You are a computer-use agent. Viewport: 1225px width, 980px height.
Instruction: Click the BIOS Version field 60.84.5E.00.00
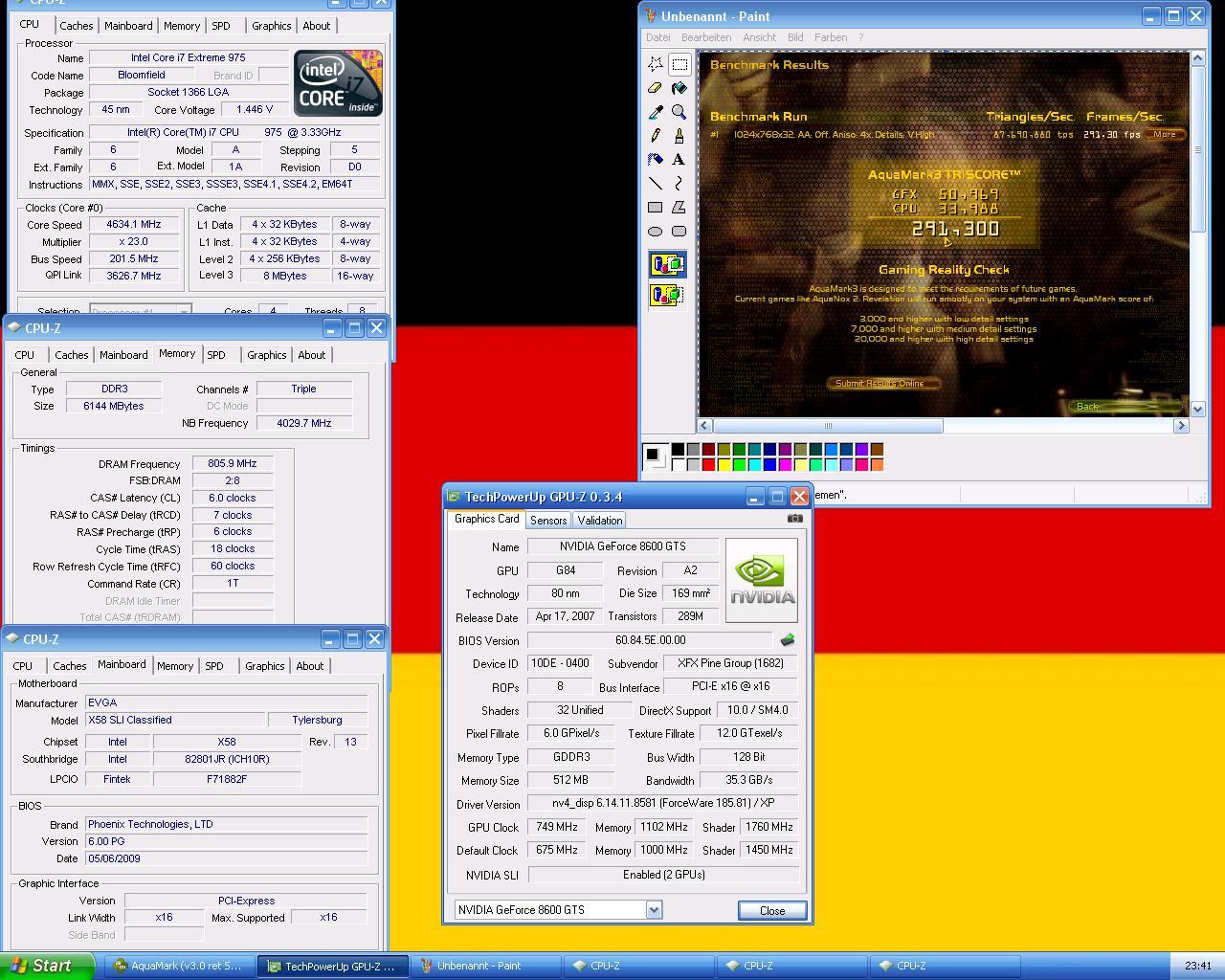tap(650, 640)
